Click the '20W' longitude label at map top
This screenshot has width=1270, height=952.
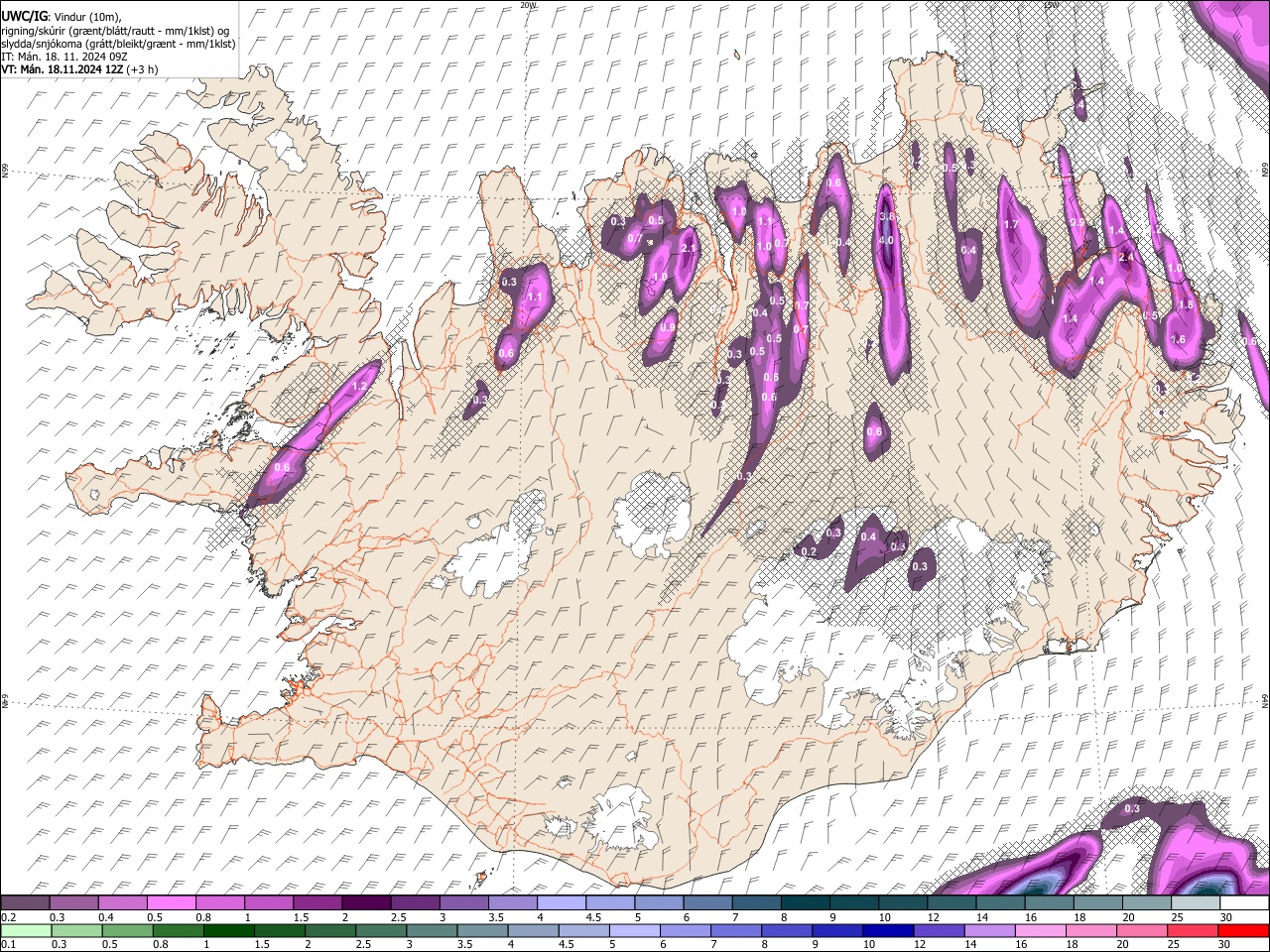(x=529, y=5)
